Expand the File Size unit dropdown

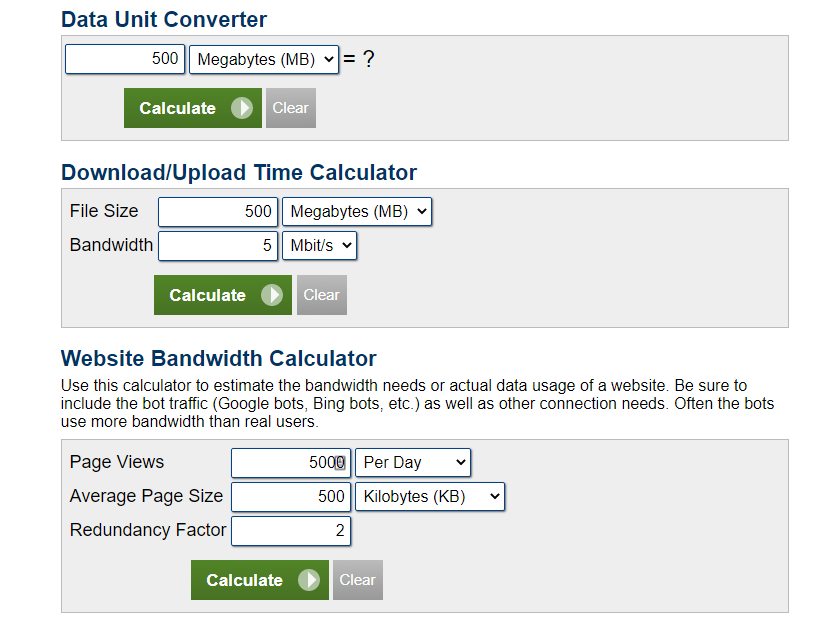(357, 211)
